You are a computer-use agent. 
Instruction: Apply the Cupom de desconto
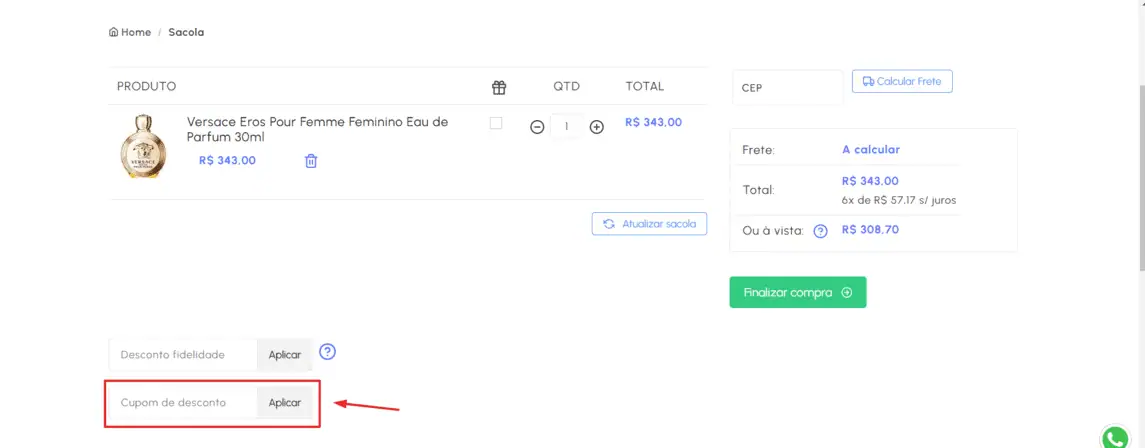point(285,403)
